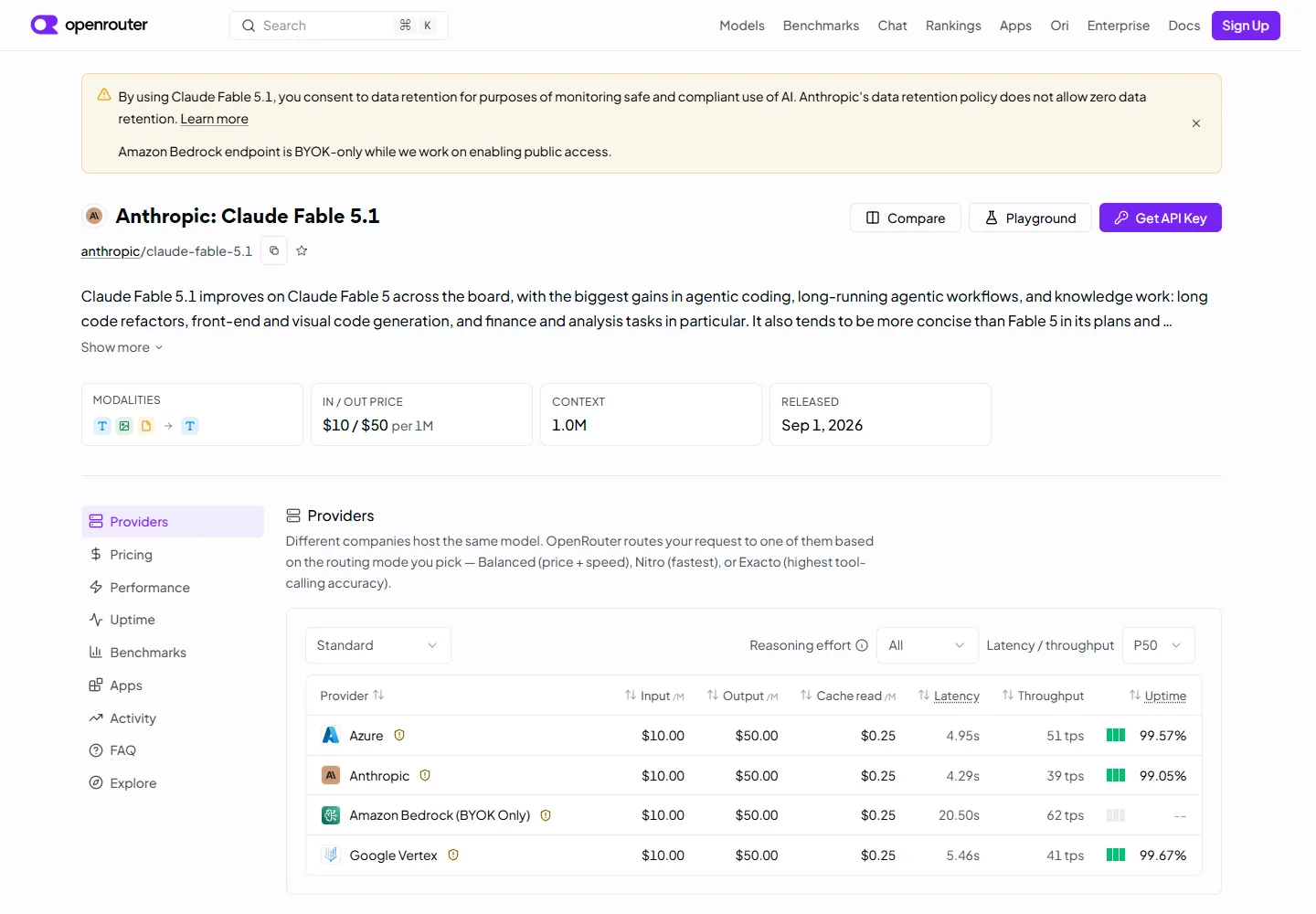Open the P50 latency percentile dropdown

[x=1158, y=645]
